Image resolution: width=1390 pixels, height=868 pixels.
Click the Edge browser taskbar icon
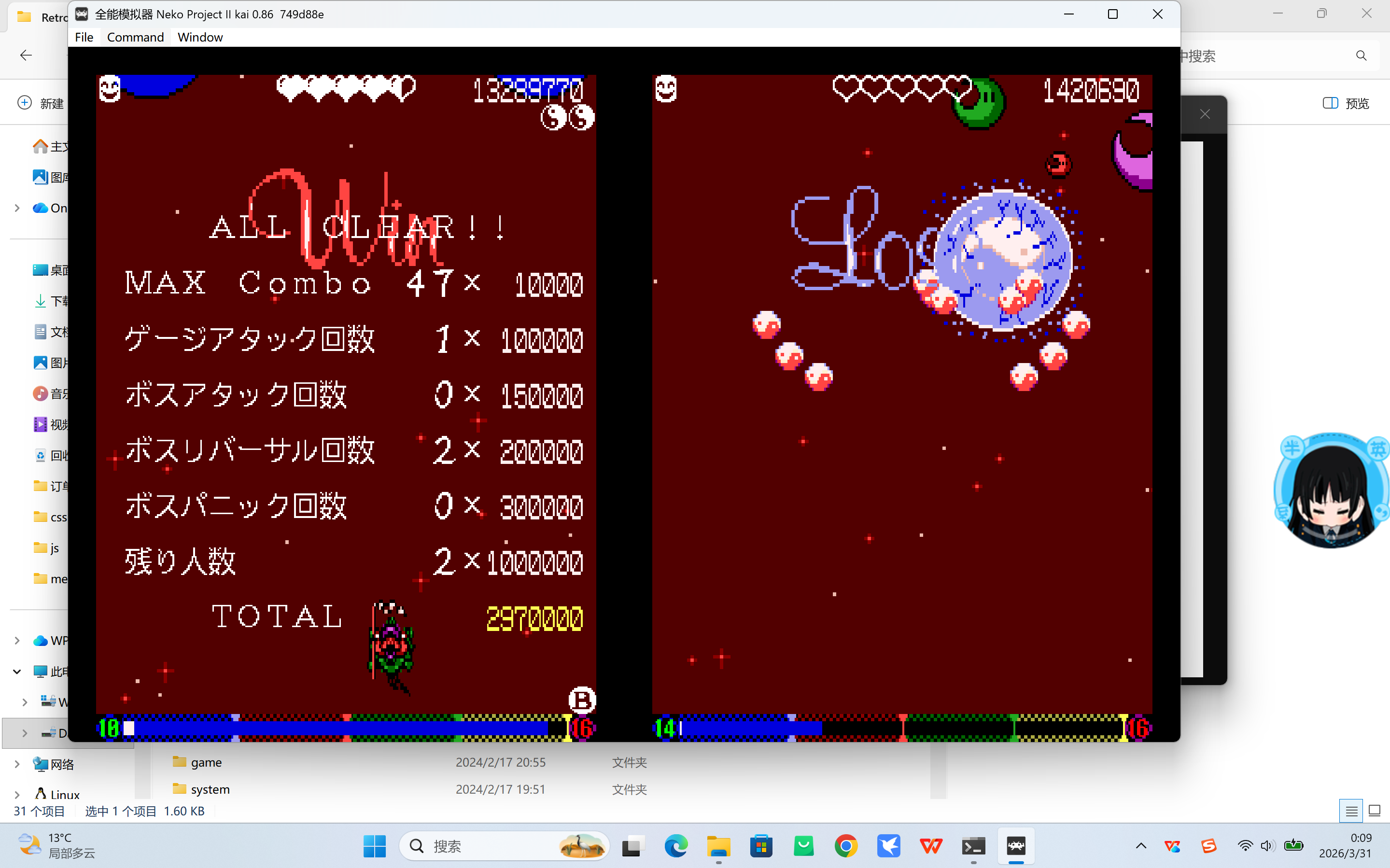point(676,846)
